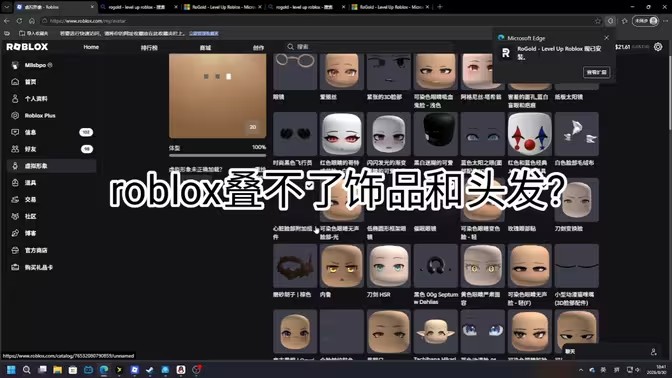
Task: Open 博客 blog in the sidebar
Action: (51, 233)
